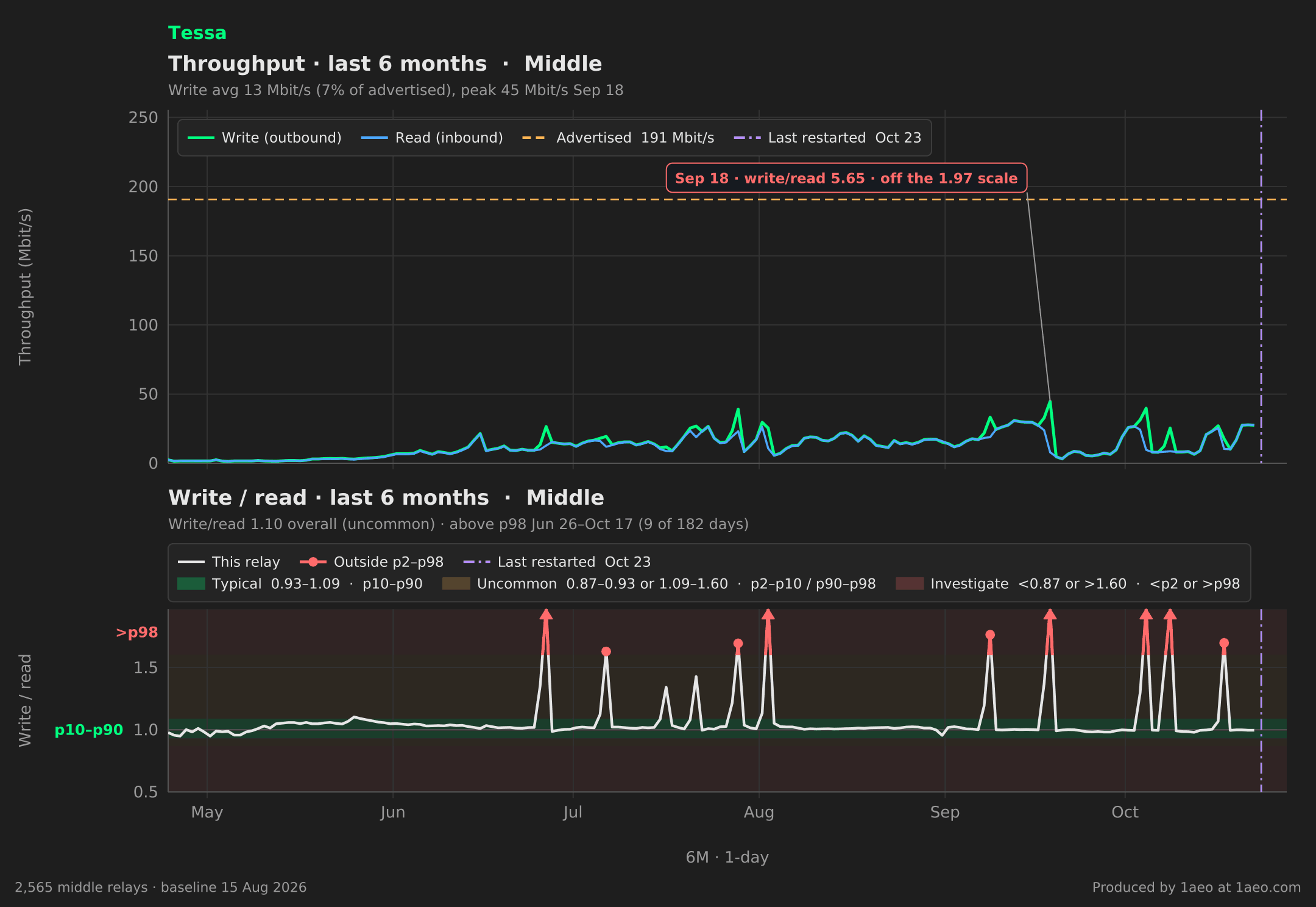This screenshot has width=1316, height=907.
Task: Click the Sep 18 write/read 5.65 annotation box
Action: pyautogui.click(x=846, y=178)
